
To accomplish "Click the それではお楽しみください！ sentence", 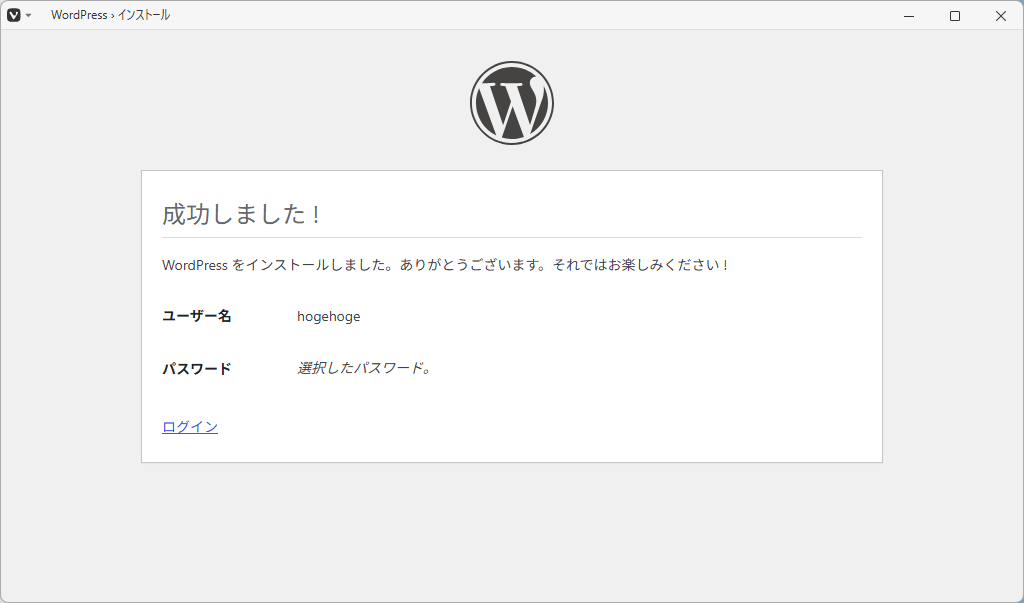I will (x=641, y=265).
